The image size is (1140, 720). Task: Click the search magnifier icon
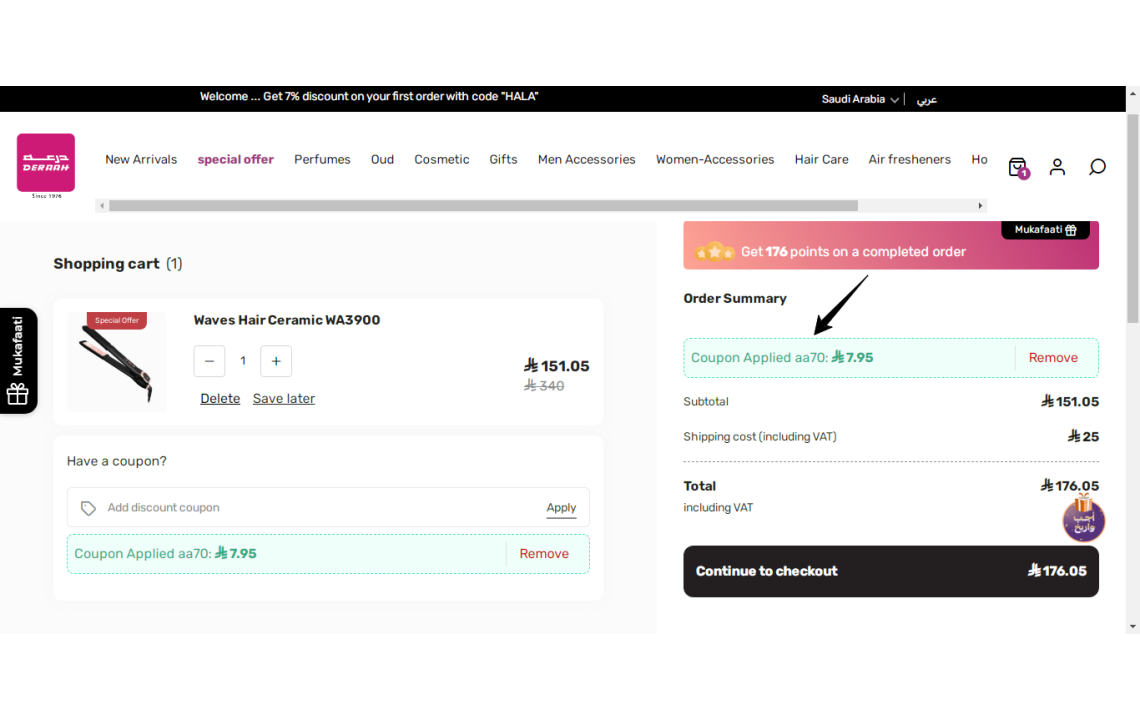point(1097,167)
